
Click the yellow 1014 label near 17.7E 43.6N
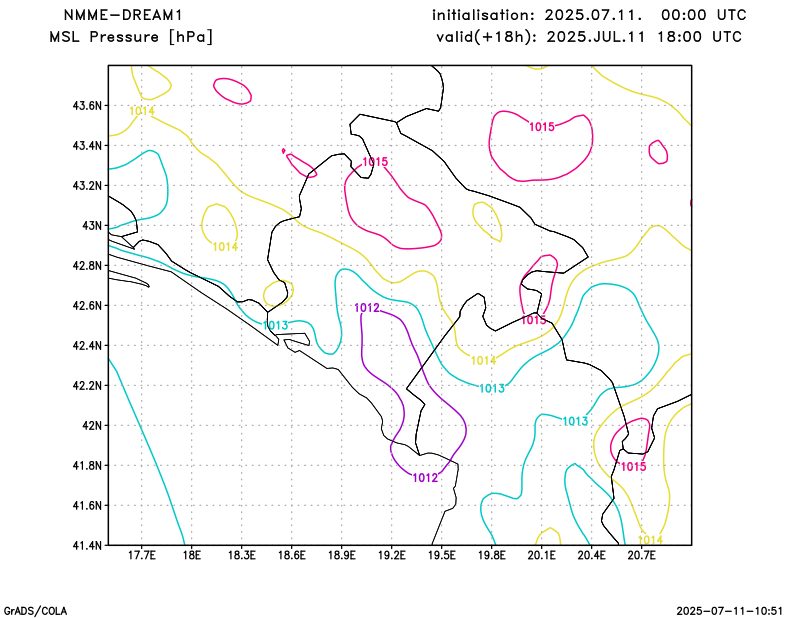pos(142,111)
